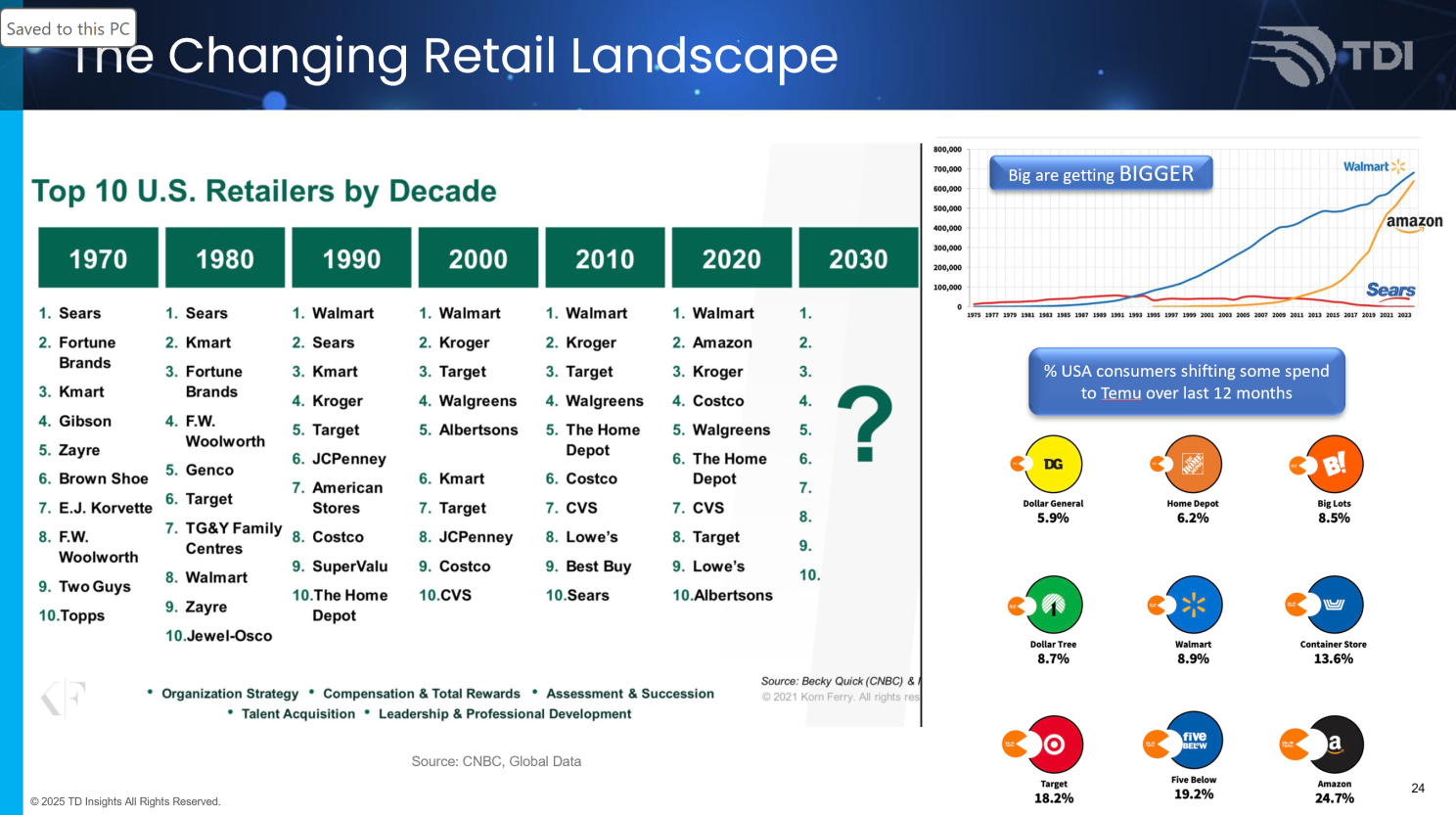Click the Home Depot logo circle
1456x815 pixels.
click(x=1193, y=464)
